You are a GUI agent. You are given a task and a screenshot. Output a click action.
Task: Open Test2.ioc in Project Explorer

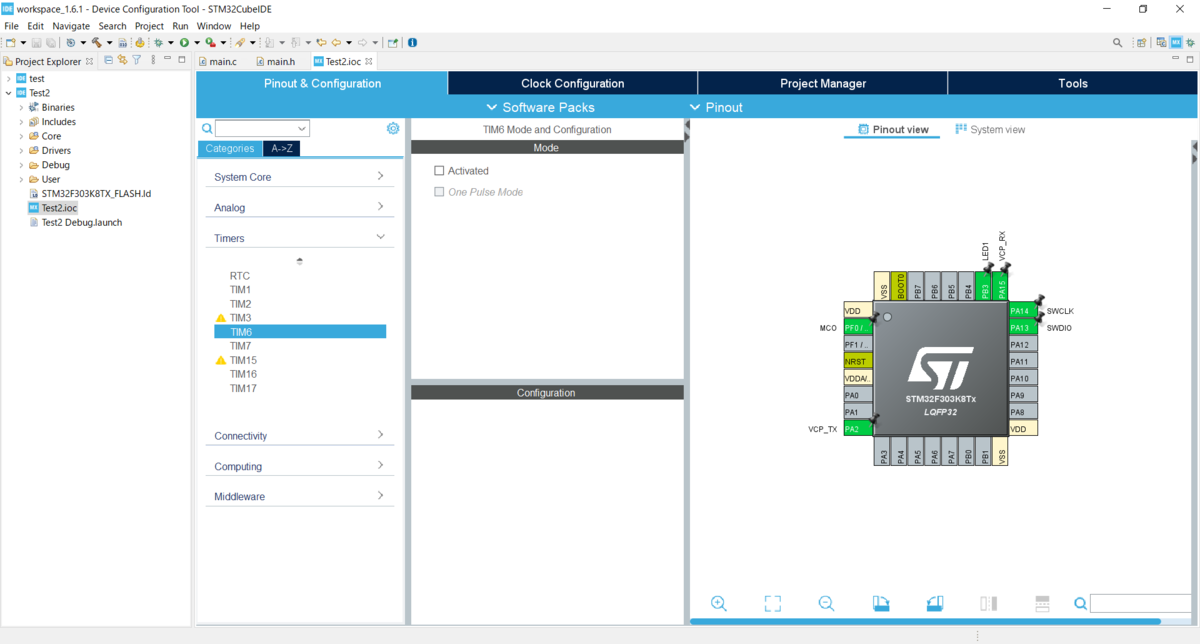(59, 208)
